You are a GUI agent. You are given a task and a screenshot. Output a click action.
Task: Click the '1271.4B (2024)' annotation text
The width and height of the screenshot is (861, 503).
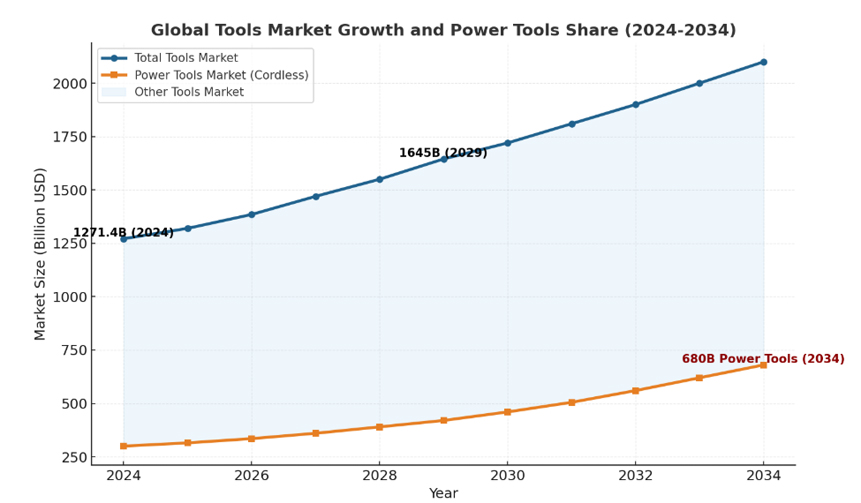(x=123, y=233)
